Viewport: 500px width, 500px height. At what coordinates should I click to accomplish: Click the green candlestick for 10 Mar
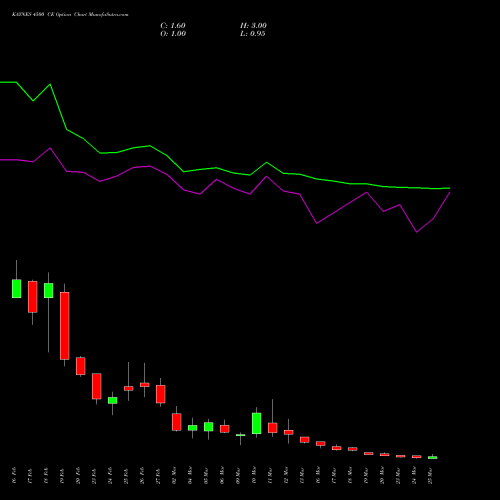point(257,423)
